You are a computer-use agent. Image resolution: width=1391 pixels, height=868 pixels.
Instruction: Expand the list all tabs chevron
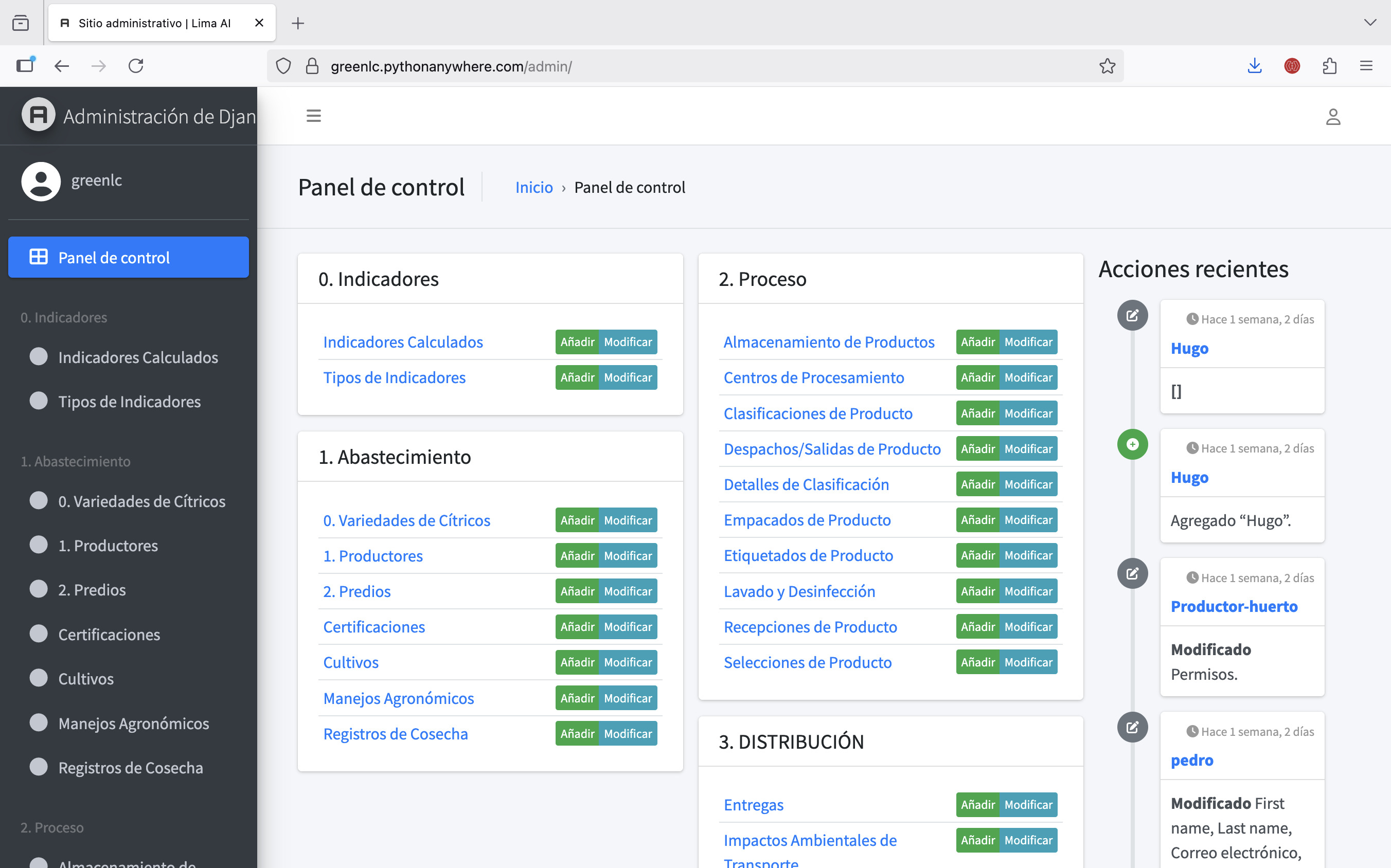(x=1370, y=23)
